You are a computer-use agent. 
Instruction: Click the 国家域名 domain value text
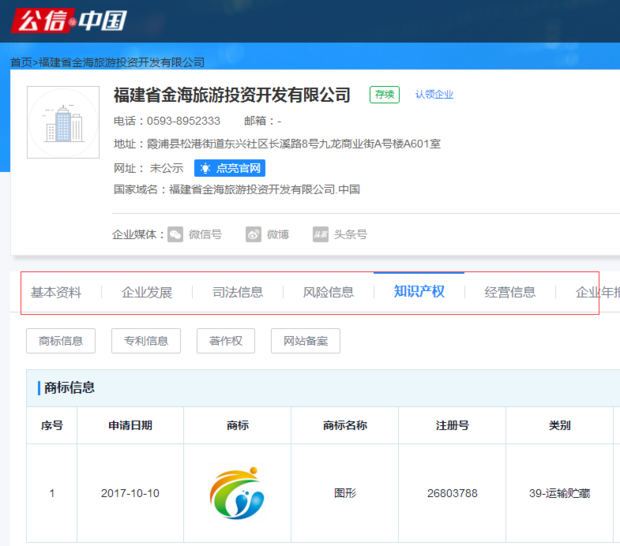pos(265,189)
